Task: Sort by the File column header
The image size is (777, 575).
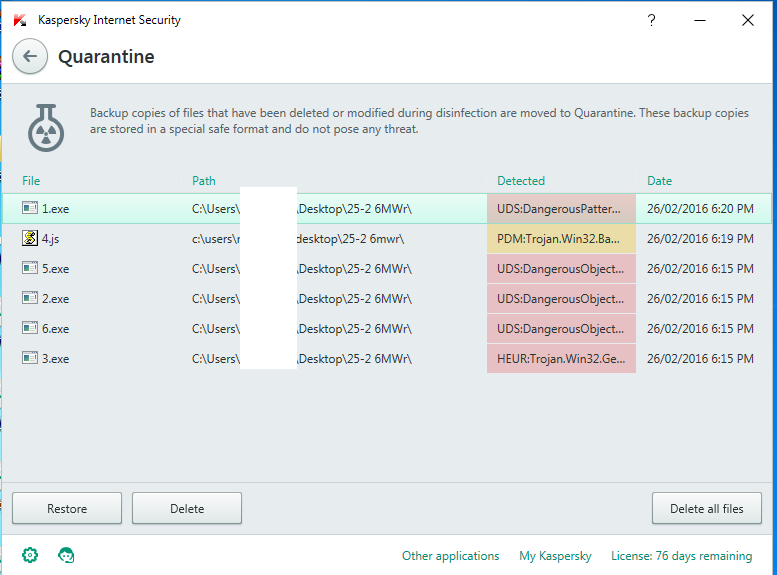Action: 31,181
